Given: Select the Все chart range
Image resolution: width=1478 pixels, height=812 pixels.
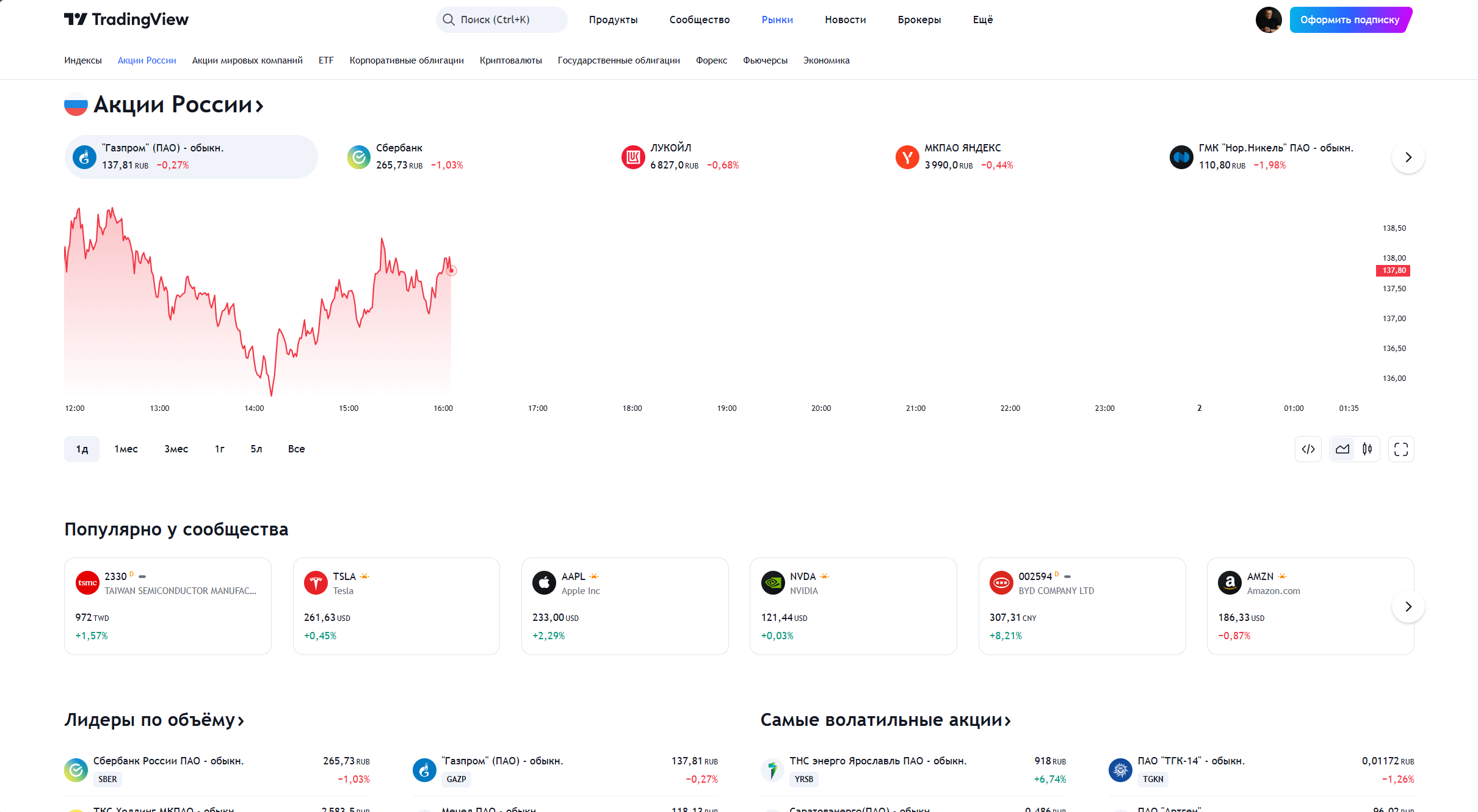Looking at the screenshot, I should coord(296,449).
